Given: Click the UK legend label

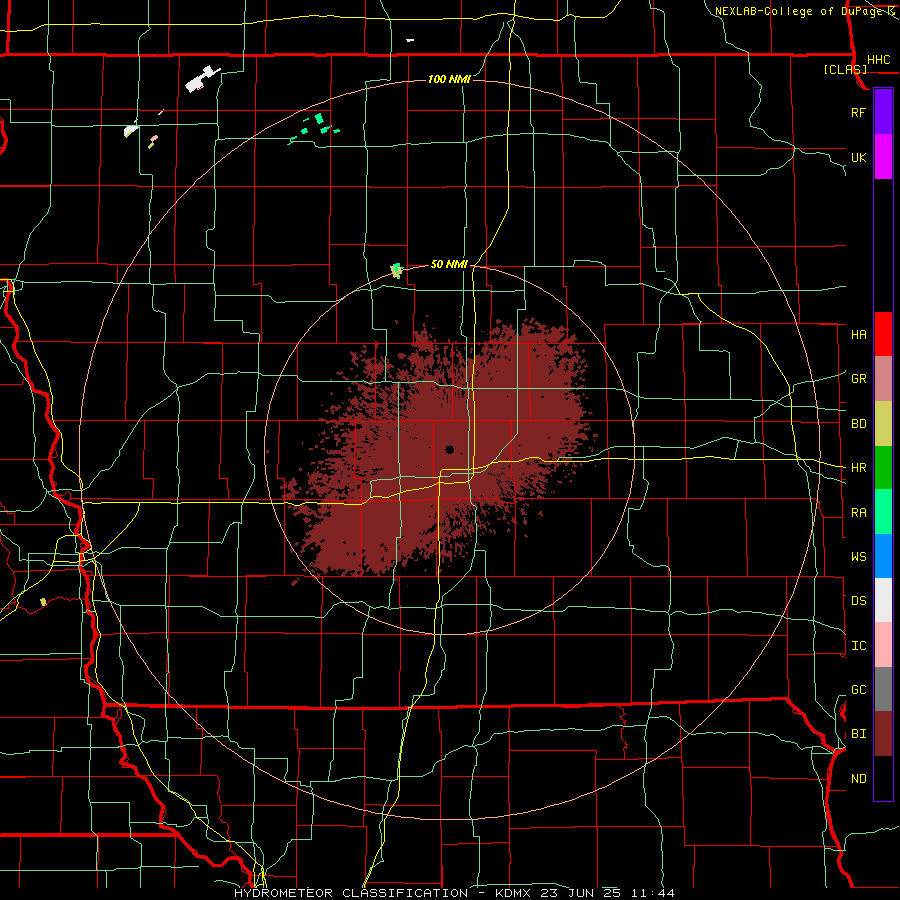Looking at the screenshot, I should (x=858, y=157).
